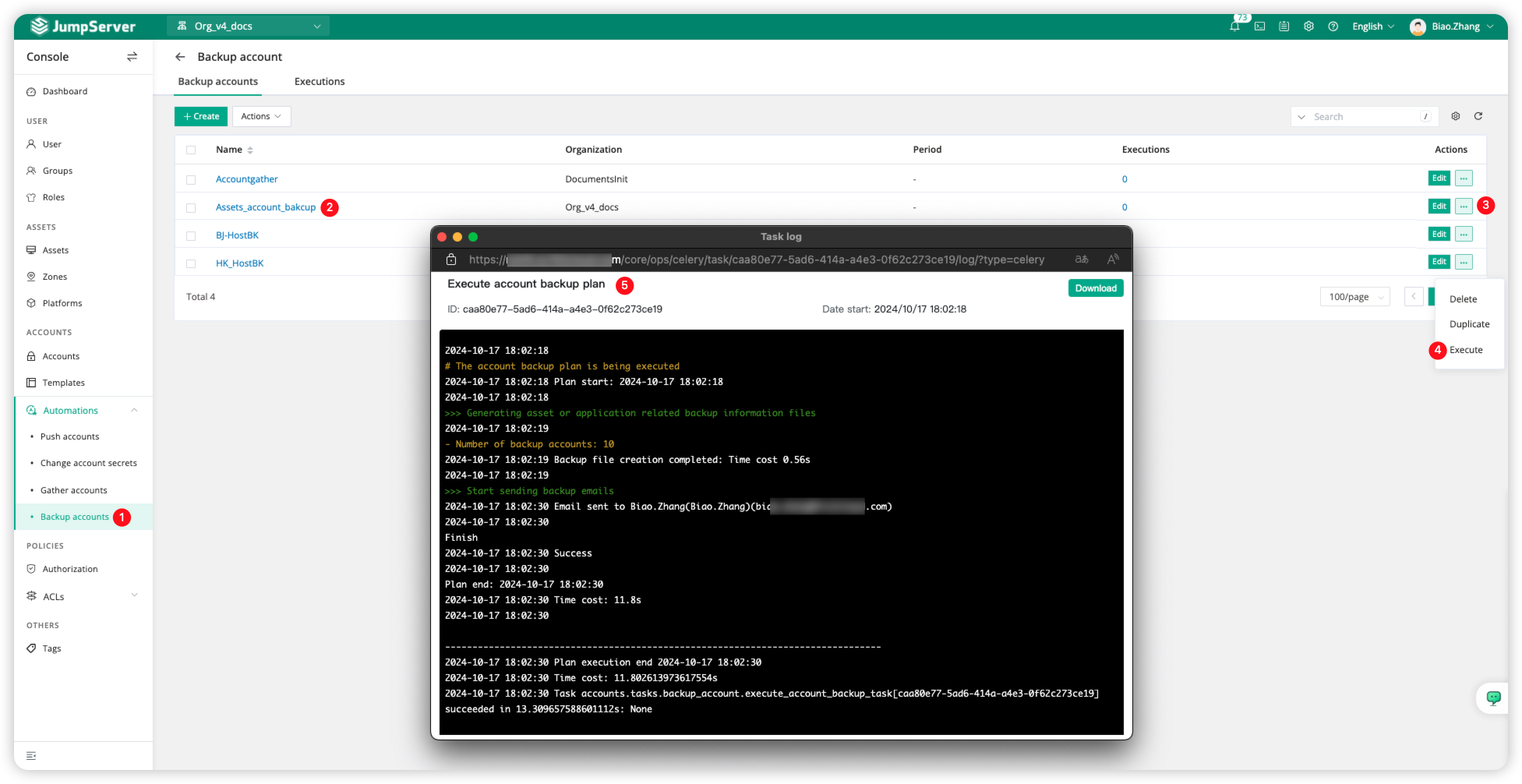Click the translate icon in Task log address bar
Image resolution: width=1522 pixels, height=784 pixels.
[x=1082, y=260]
